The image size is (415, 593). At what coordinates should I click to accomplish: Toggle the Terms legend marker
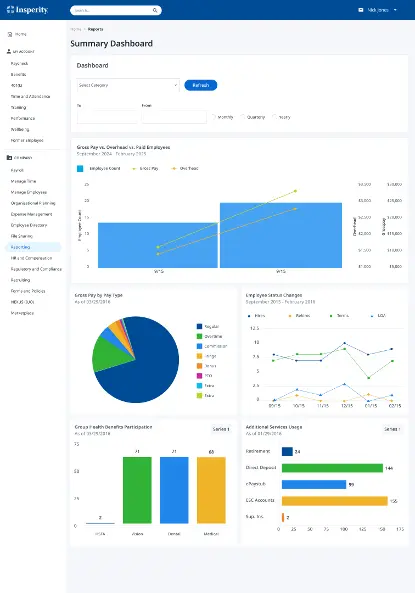tap(331, 316)
